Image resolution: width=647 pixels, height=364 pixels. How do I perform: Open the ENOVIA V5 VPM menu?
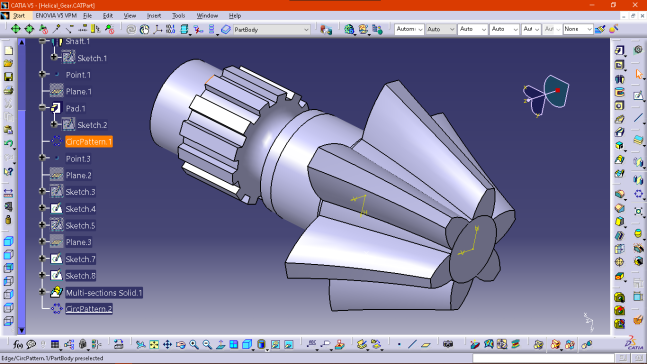[x=56, y=16]
